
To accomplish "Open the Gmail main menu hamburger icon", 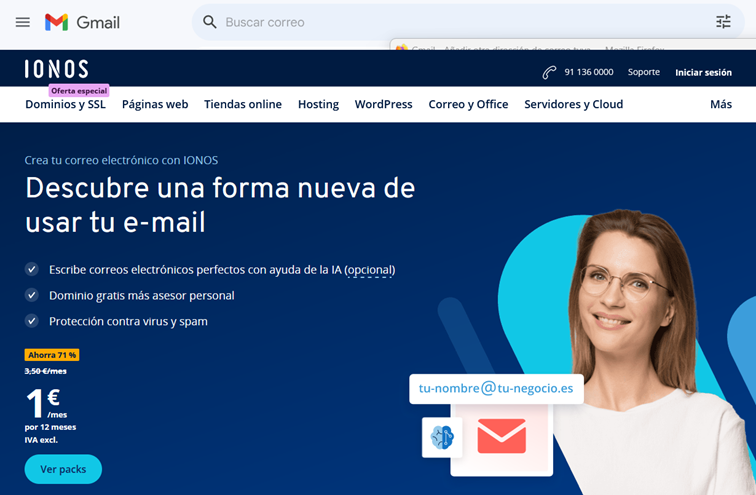I will pyautogui.click(x=23, y=22).
